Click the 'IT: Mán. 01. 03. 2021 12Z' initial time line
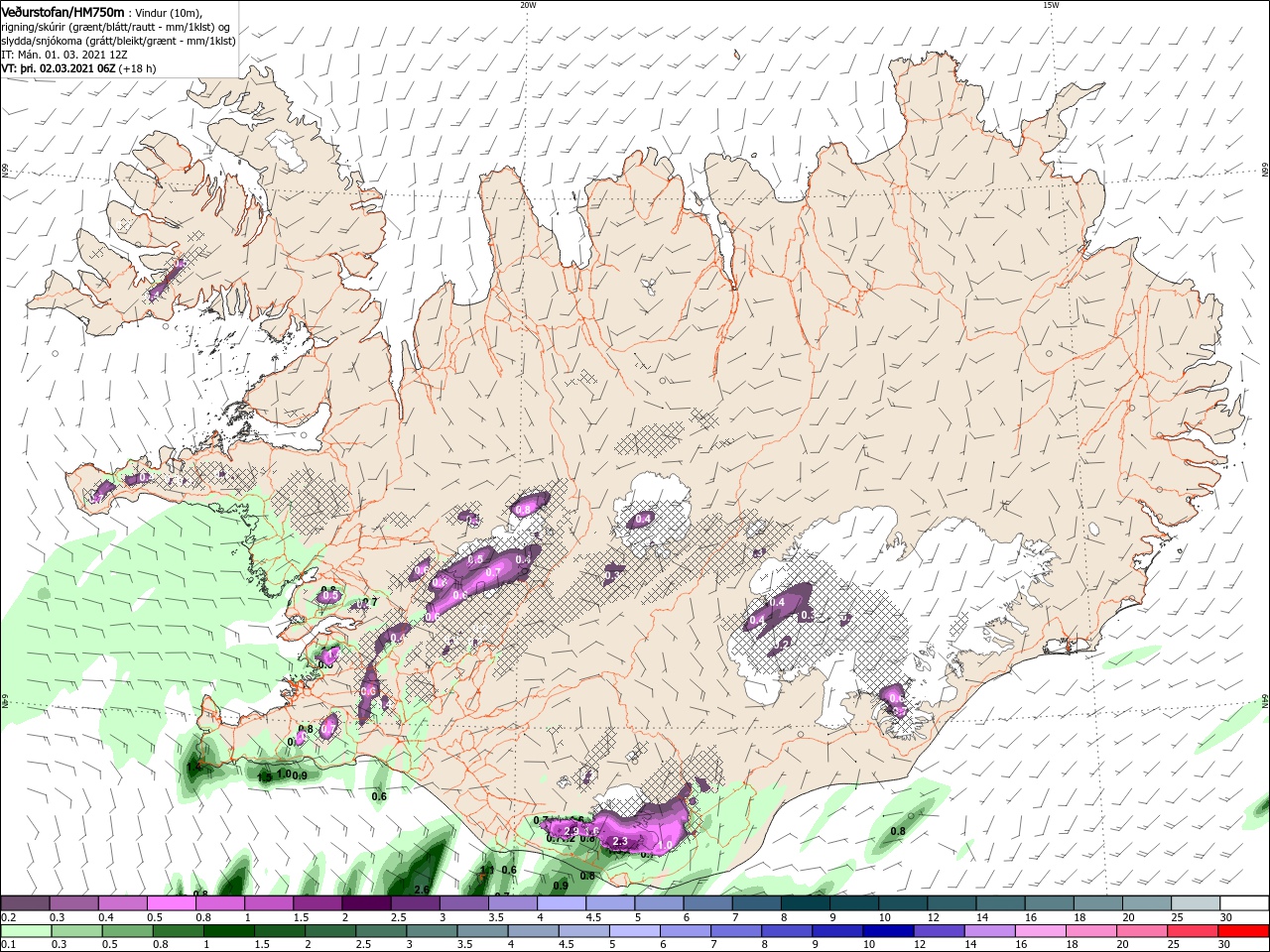 (x=63, y=55)
